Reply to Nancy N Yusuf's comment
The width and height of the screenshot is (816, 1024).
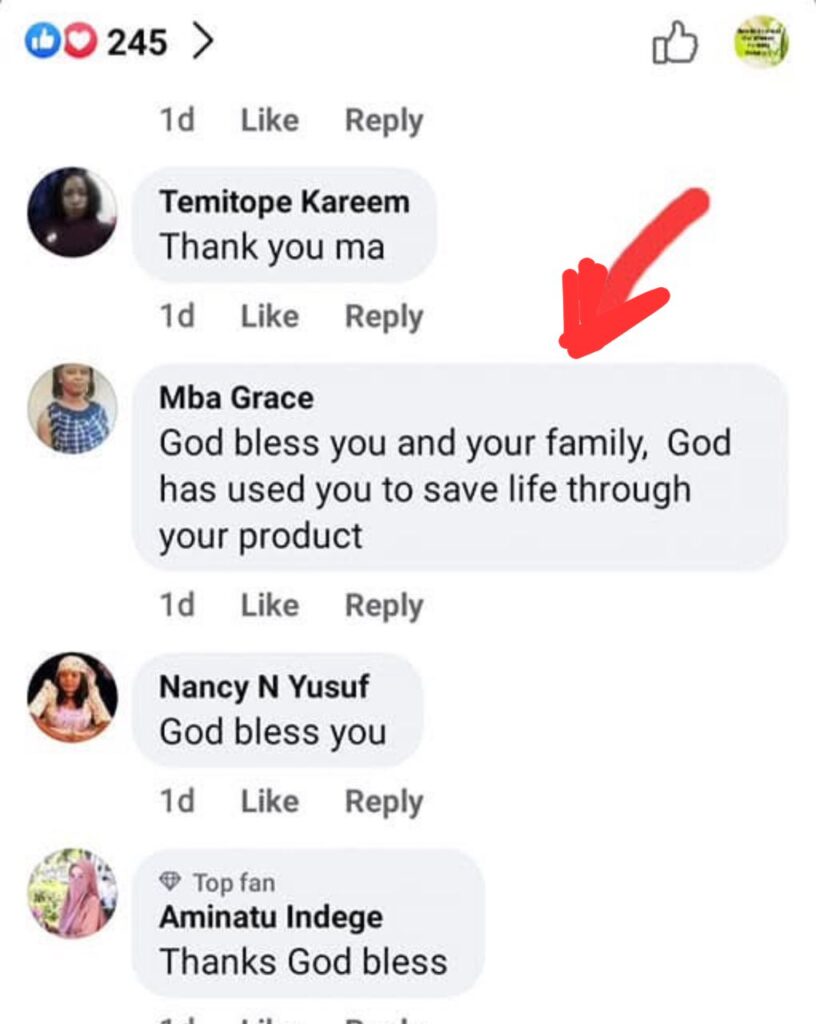tap(384, 801)
